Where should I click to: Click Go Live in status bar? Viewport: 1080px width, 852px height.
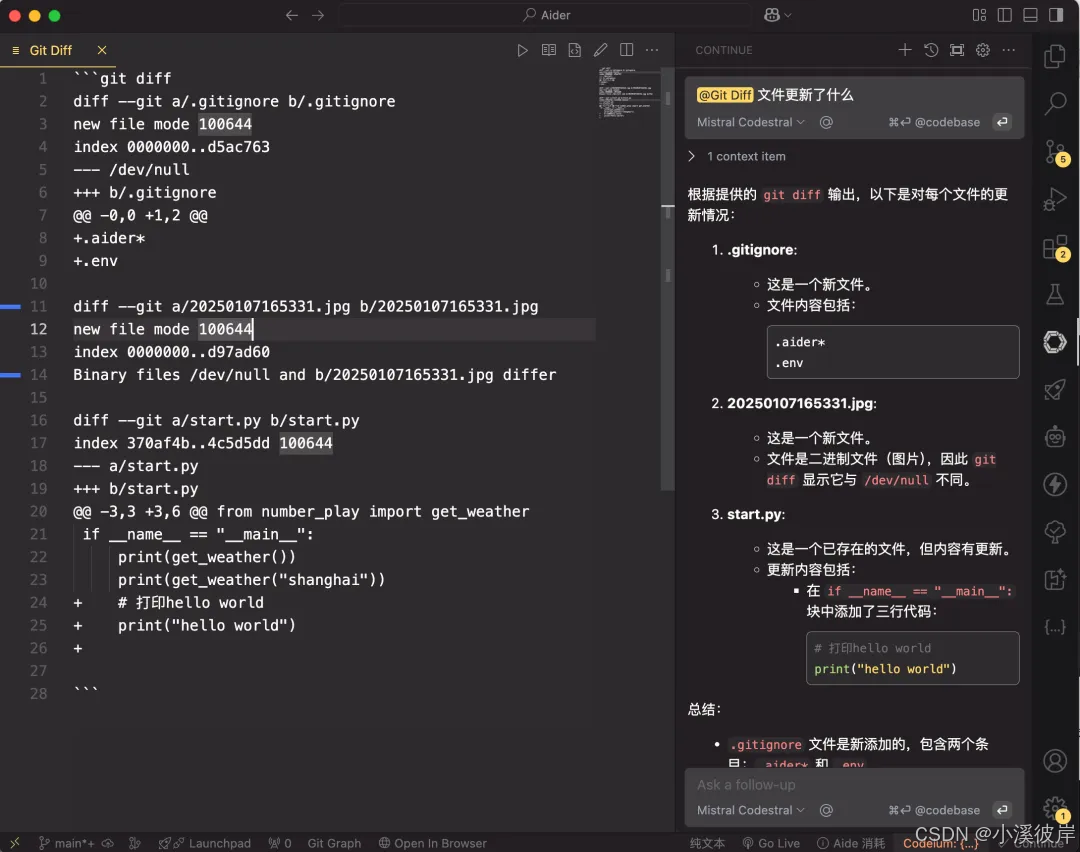pos(771,843)
